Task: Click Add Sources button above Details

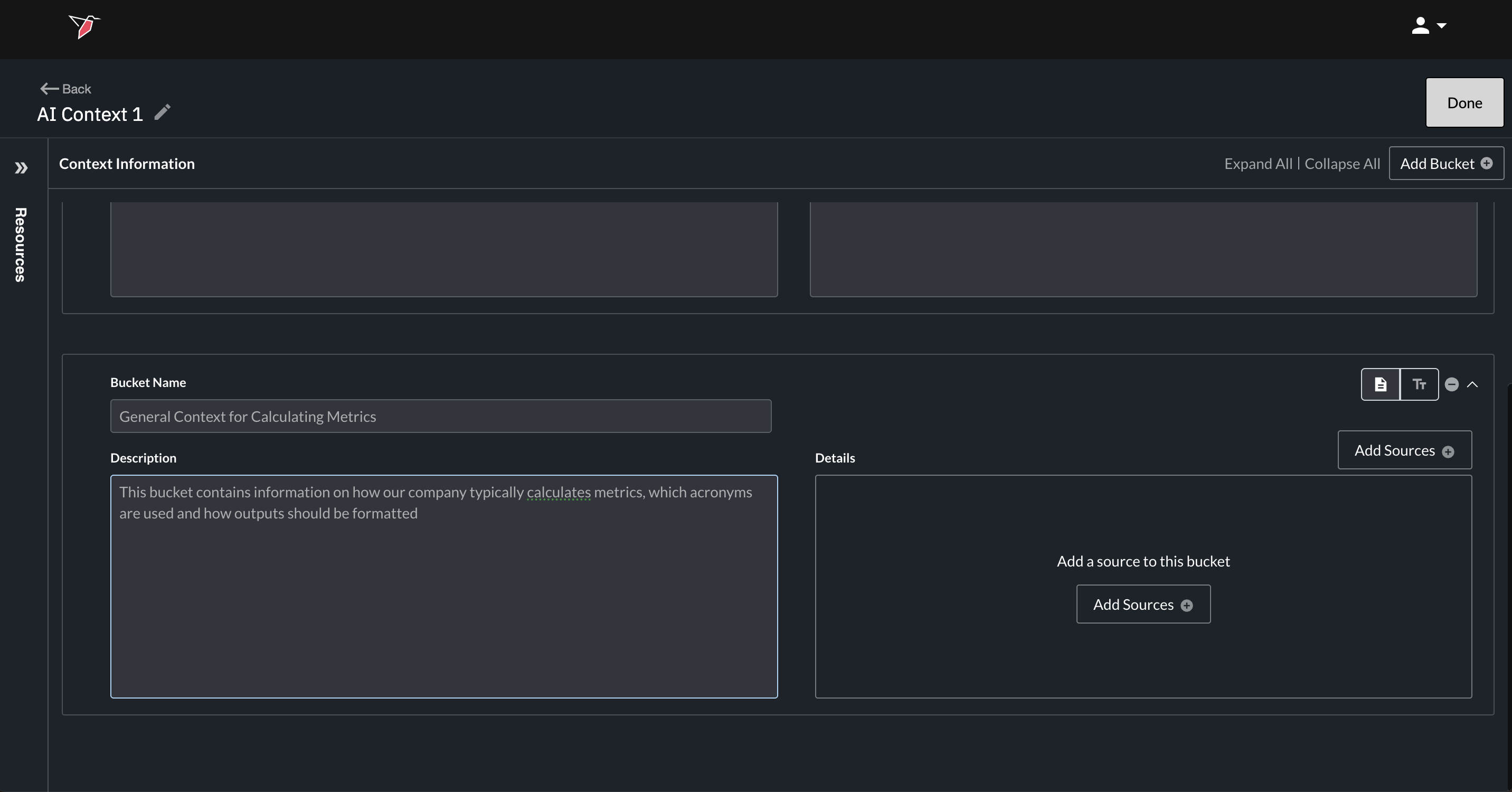Action: 1404,450
